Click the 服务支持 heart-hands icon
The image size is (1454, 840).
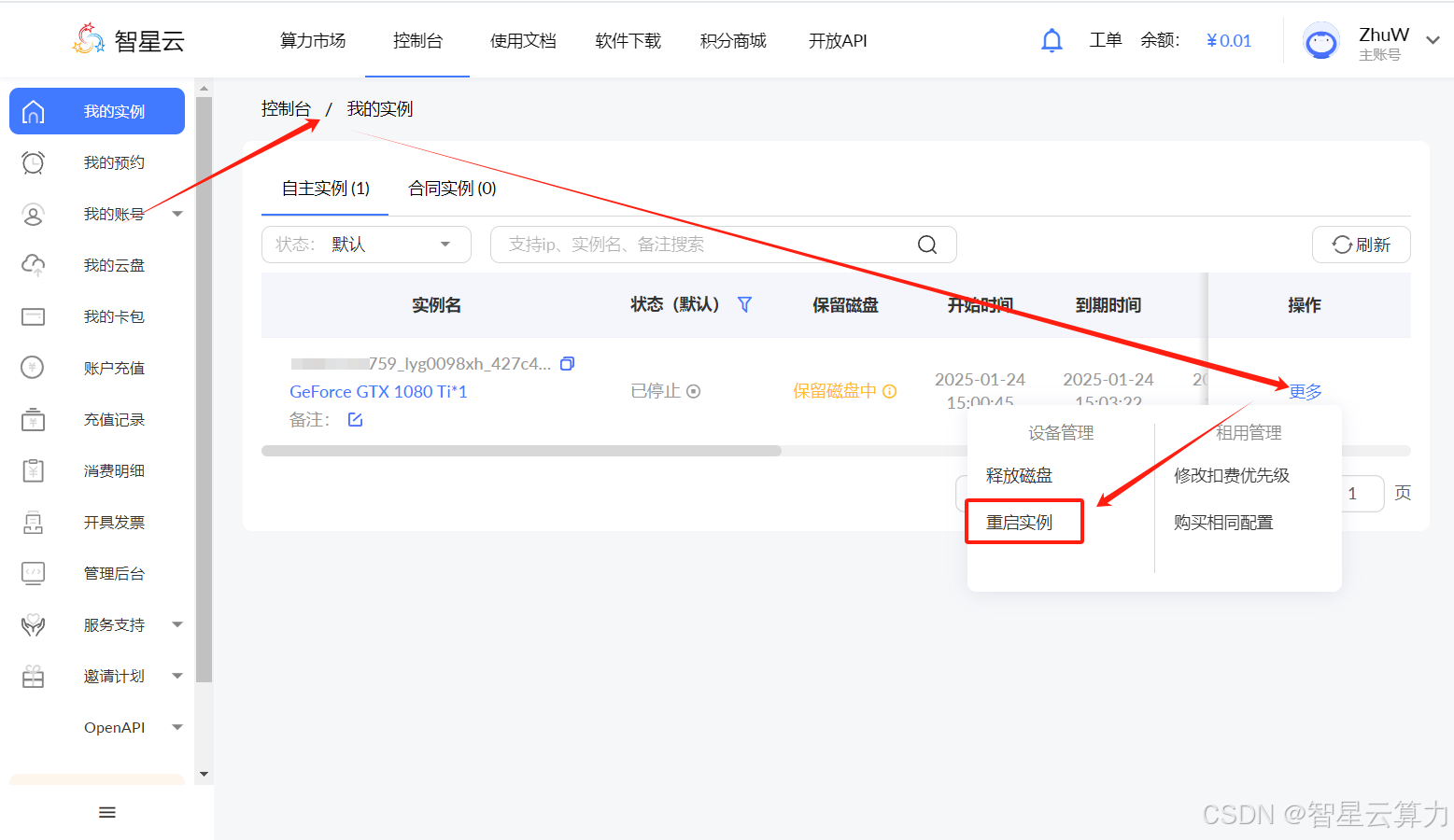tap(34, 624)
